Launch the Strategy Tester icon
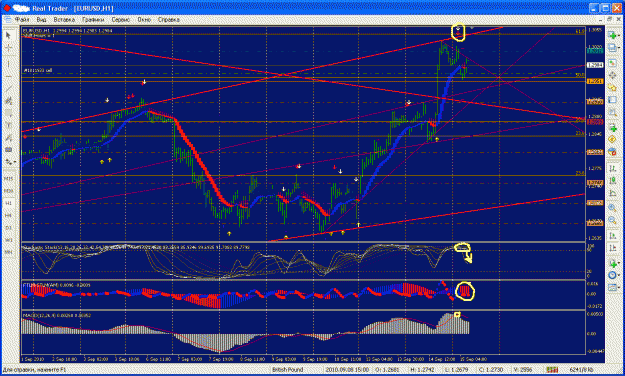625x376 pixels. pos(612,112)
